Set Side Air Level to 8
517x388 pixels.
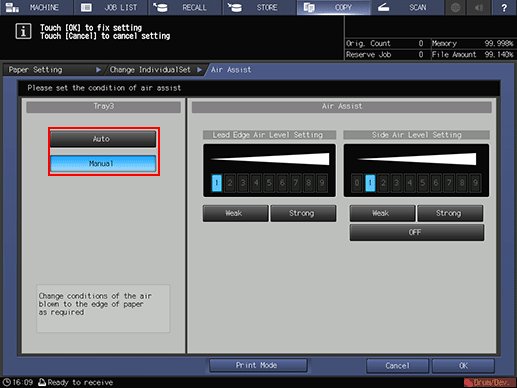462,183
